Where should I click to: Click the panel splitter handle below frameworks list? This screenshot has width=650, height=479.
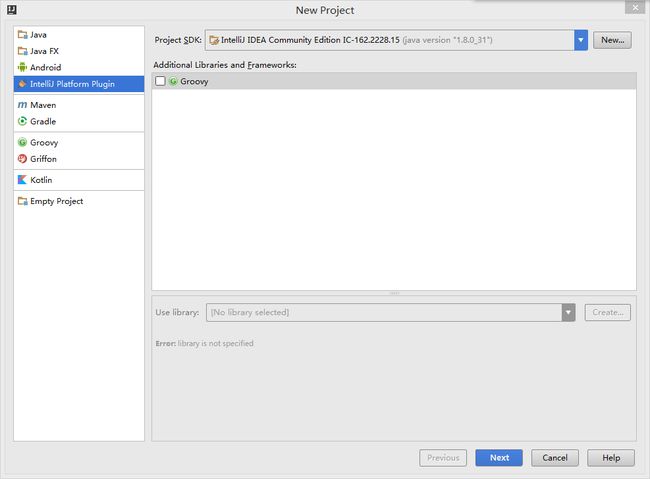(394, 293)
